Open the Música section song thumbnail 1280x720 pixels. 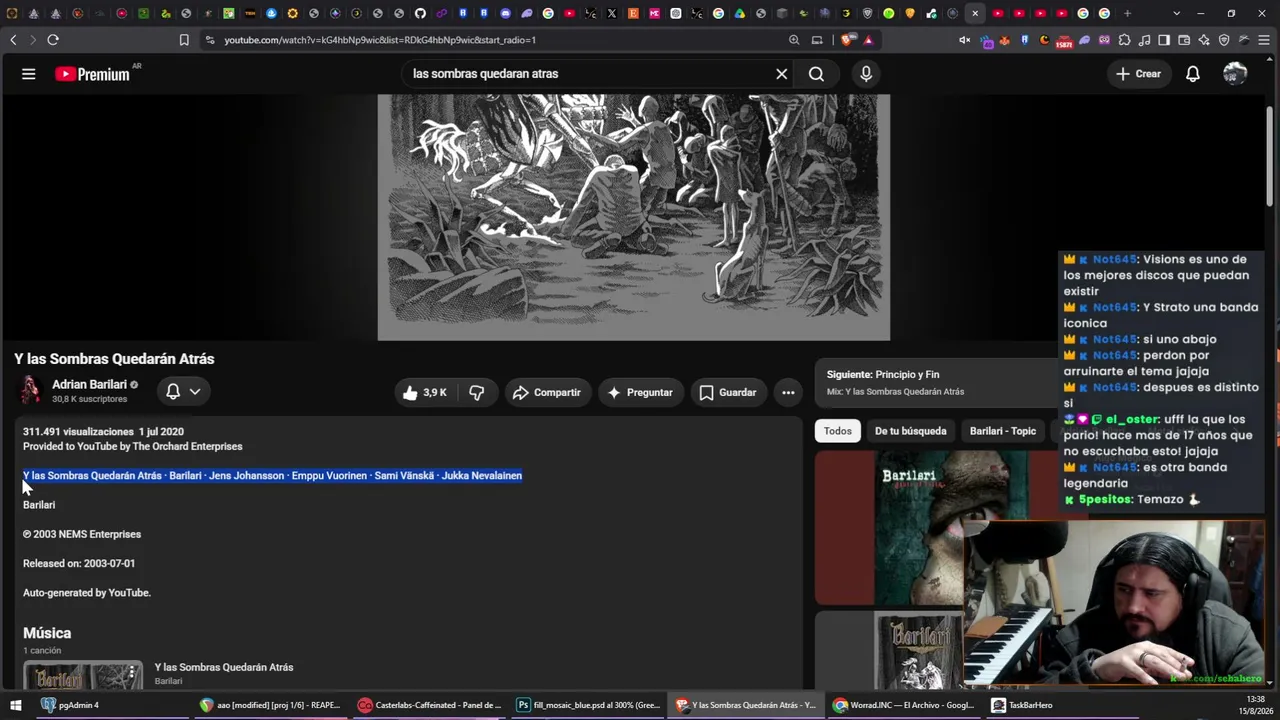click(83, 675)
